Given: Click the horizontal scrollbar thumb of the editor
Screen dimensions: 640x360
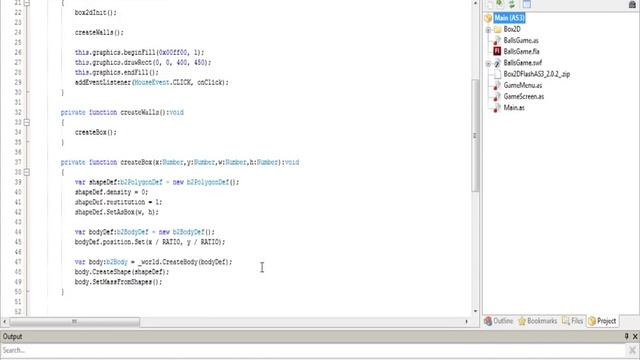Looking at the screenshot, I should pos(74,322).
